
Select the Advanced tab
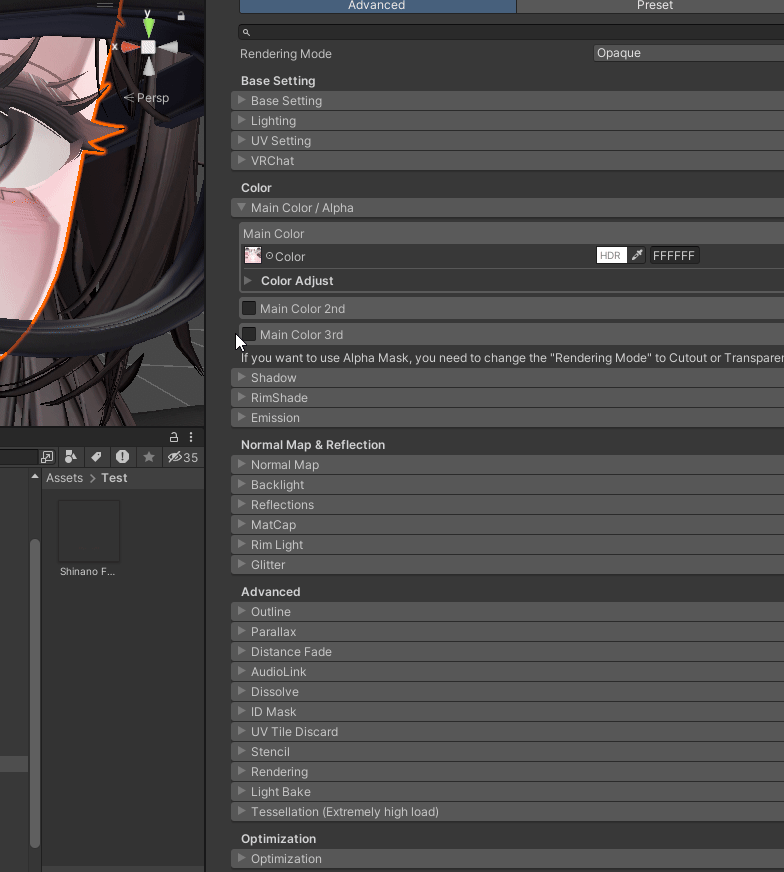click(x=377, y=6)
